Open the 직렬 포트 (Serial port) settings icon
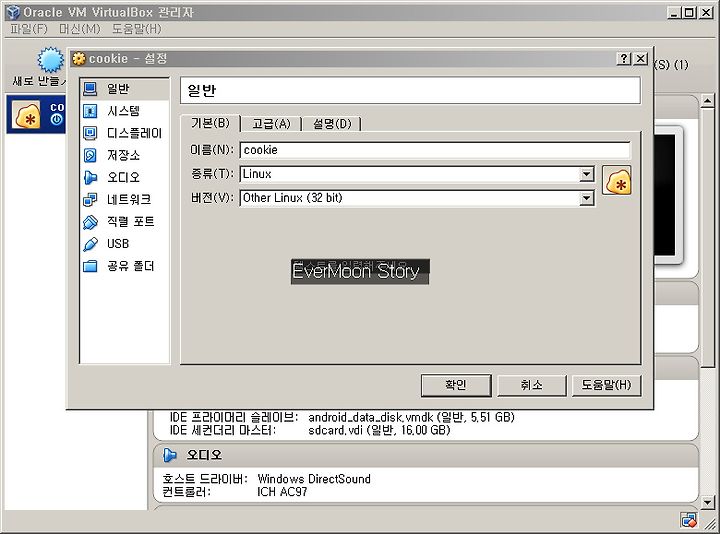 click(90, 222)
